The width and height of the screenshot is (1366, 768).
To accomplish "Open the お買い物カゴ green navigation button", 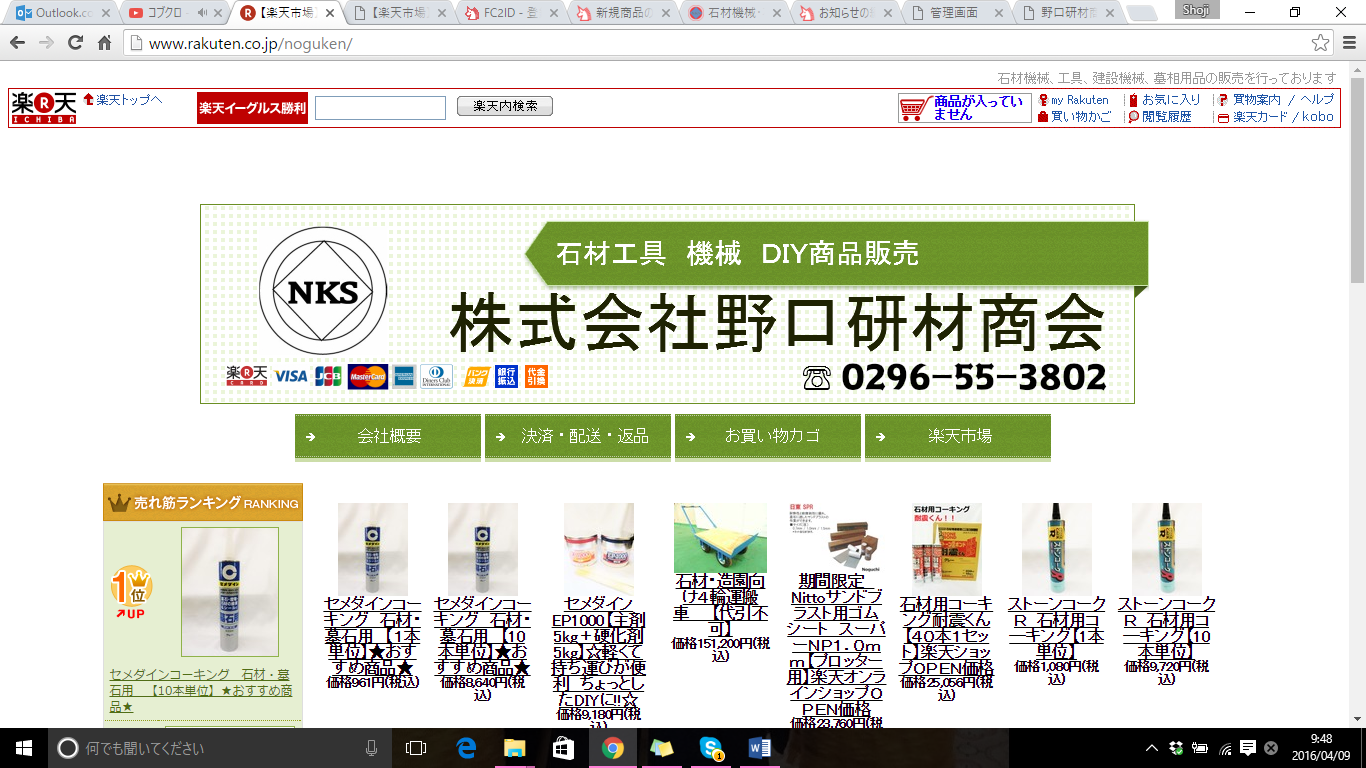I will point(768,436).
